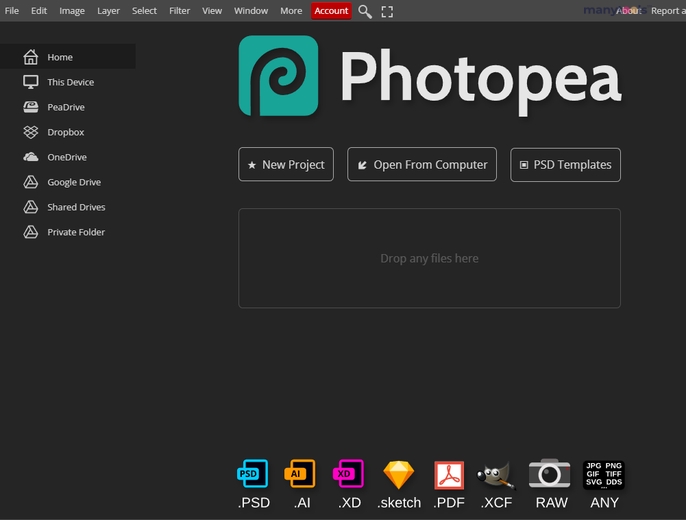686x520 pixels.
Task: Click the .sketch diamond icon
Action: pyautogui.click(x=399, y=475)
